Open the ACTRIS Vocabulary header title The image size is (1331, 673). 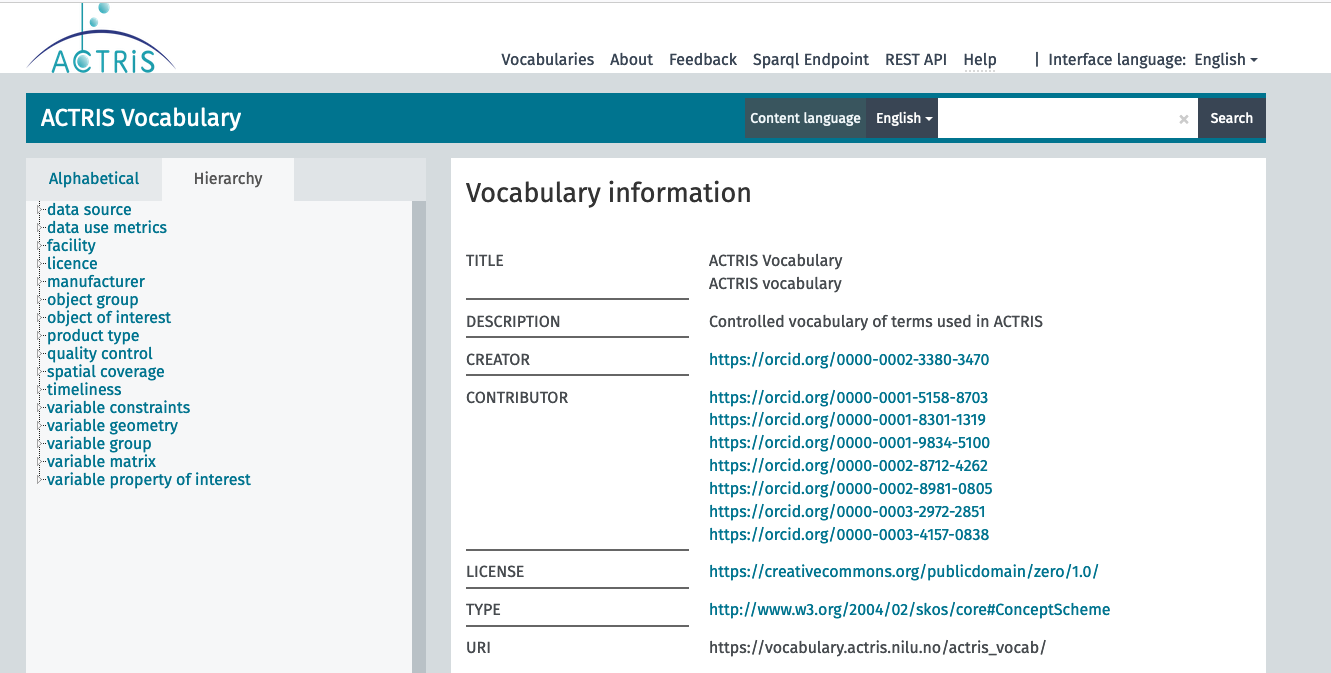click(141, 118)
